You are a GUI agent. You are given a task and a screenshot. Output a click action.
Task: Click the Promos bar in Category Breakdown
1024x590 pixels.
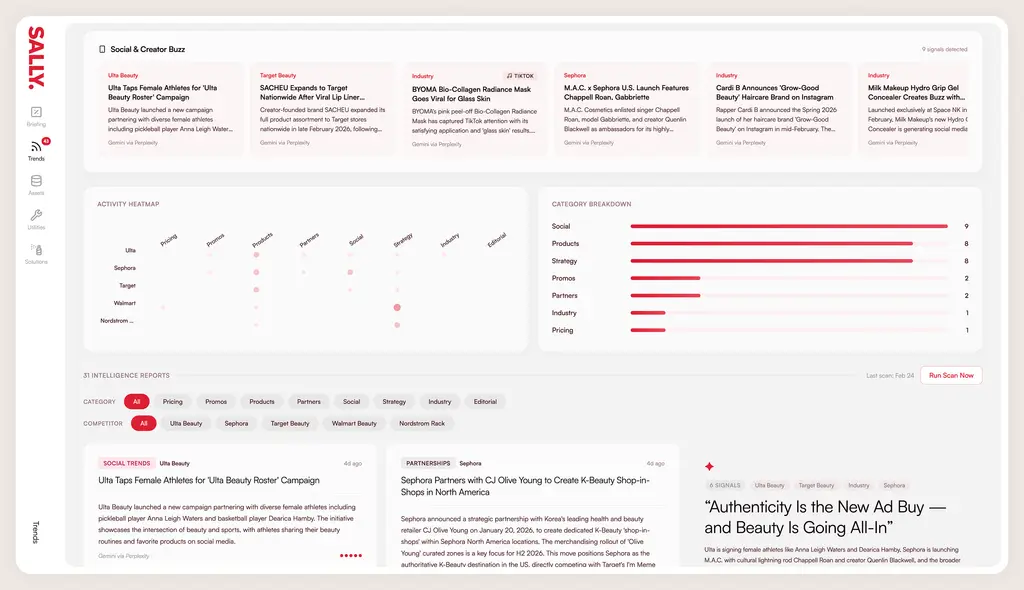coord(665,278)
